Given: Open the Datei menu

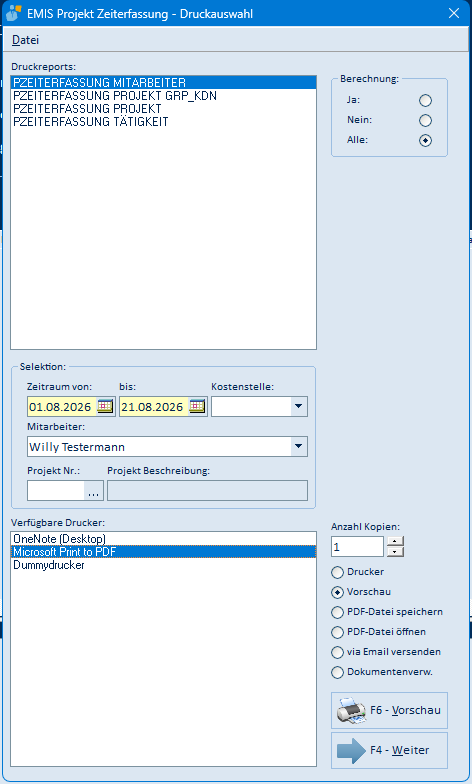Looking at the screenshot, I should [26, 40].
